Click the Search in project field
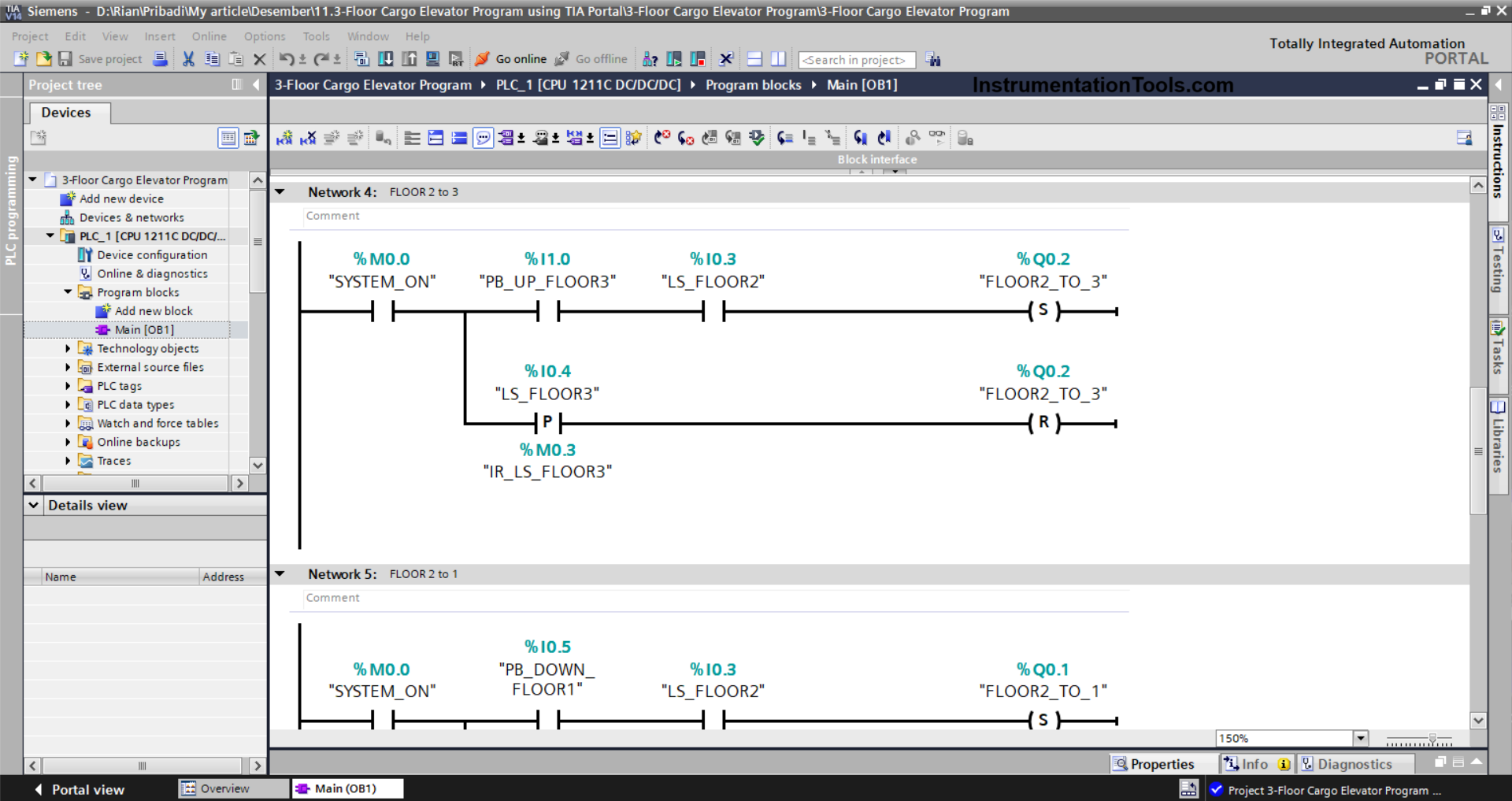Viewport: 1512px width, 801px height. (857, 60)
